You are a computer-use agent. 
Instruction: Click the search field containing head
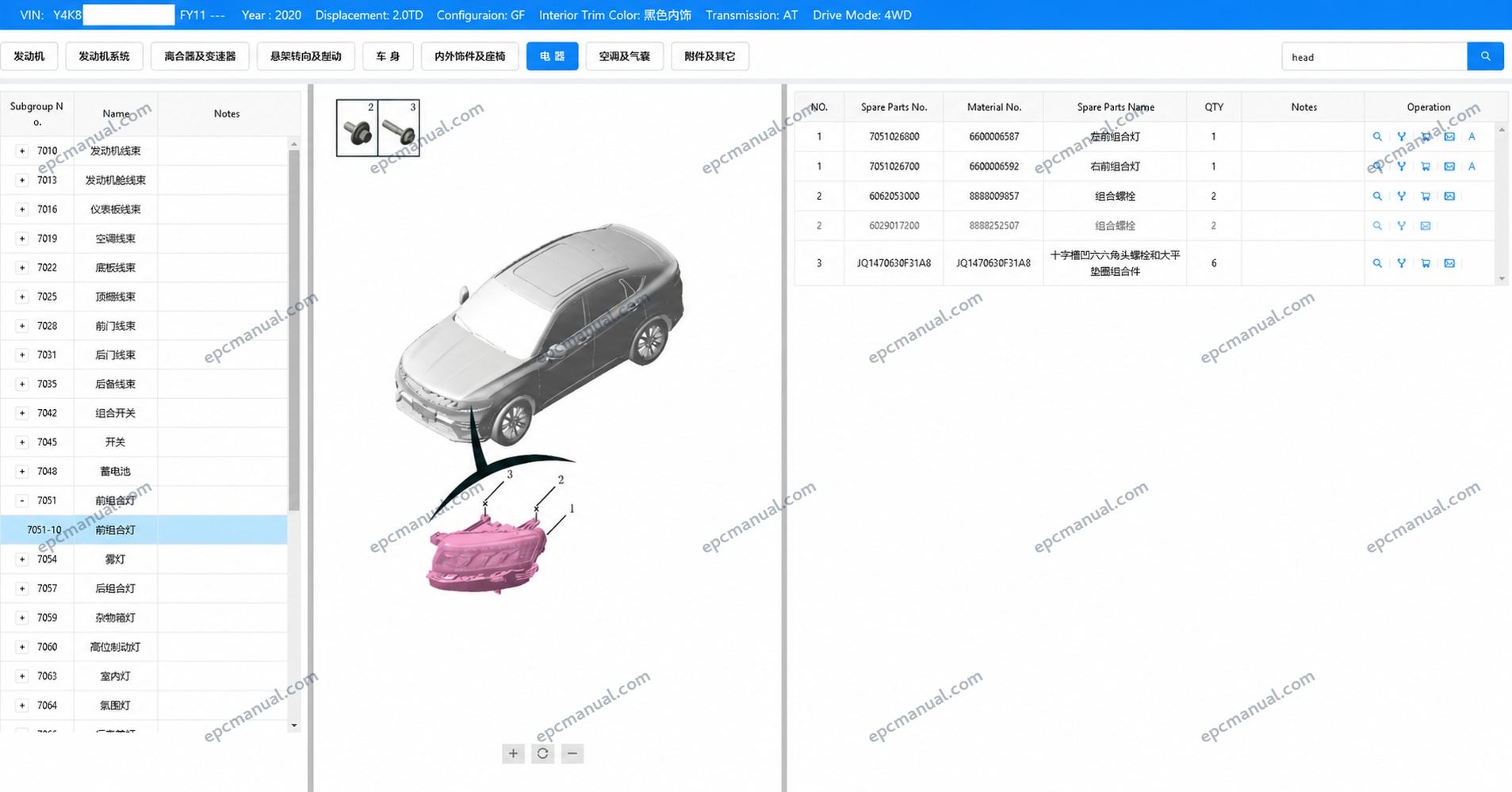(1374, 56)
